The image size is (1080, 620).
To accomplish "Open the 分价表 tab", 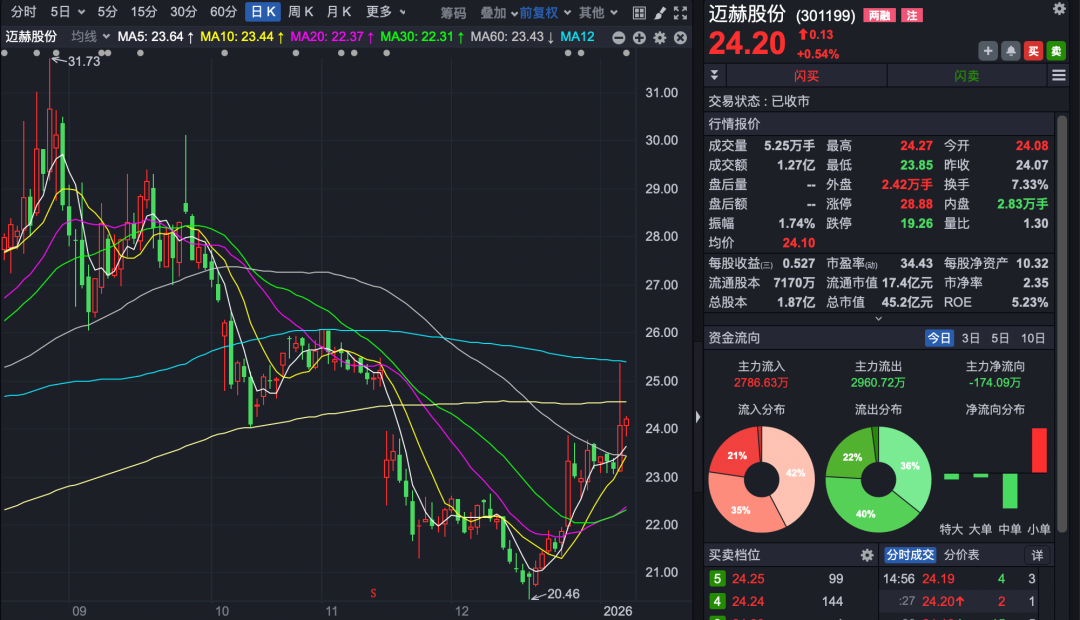I will [x=961, y=555].
